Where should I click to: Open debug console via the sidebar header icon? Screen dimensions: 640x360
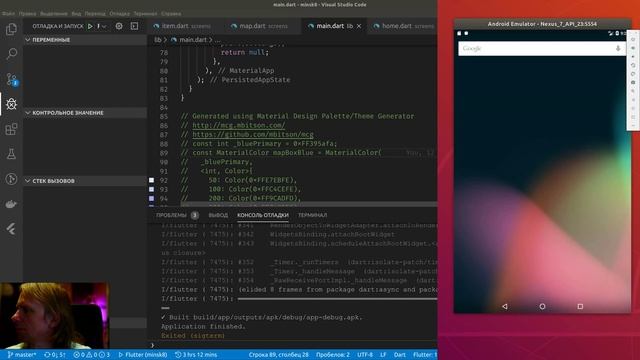point(134,26)
